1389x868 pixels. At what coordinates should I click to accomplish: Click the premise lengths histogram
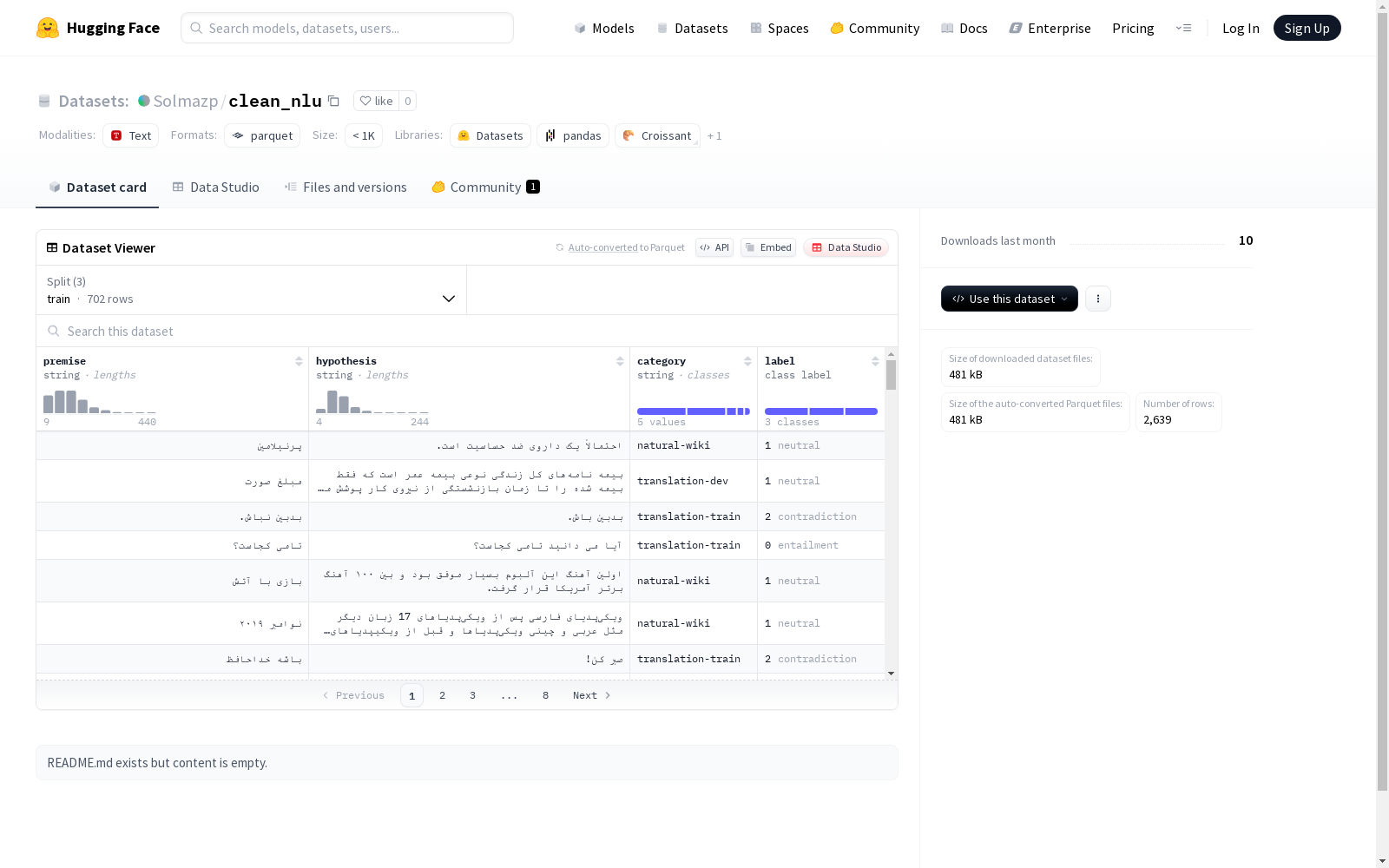[100, 402]
